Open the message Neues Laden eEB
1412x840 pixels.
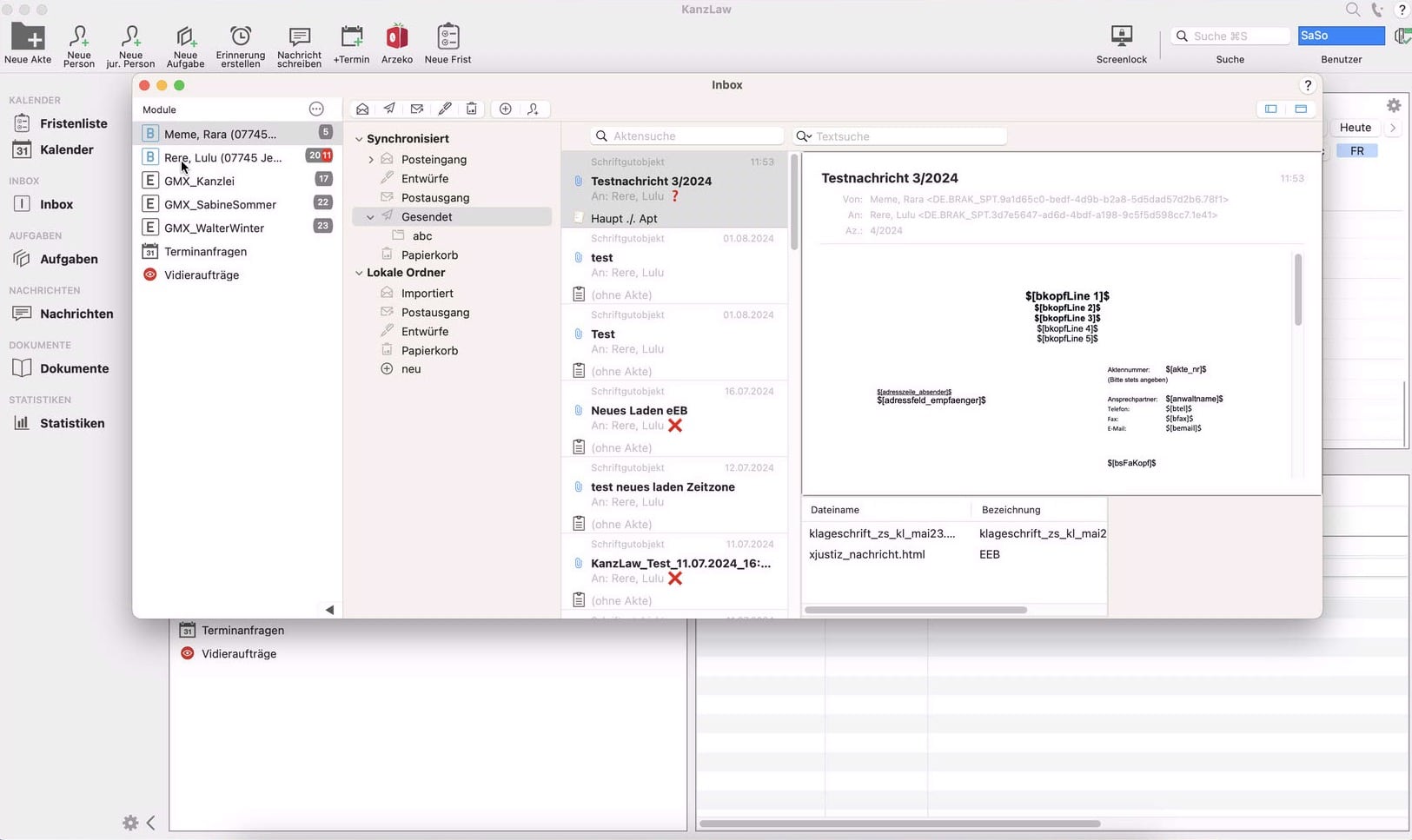(675, 419)
